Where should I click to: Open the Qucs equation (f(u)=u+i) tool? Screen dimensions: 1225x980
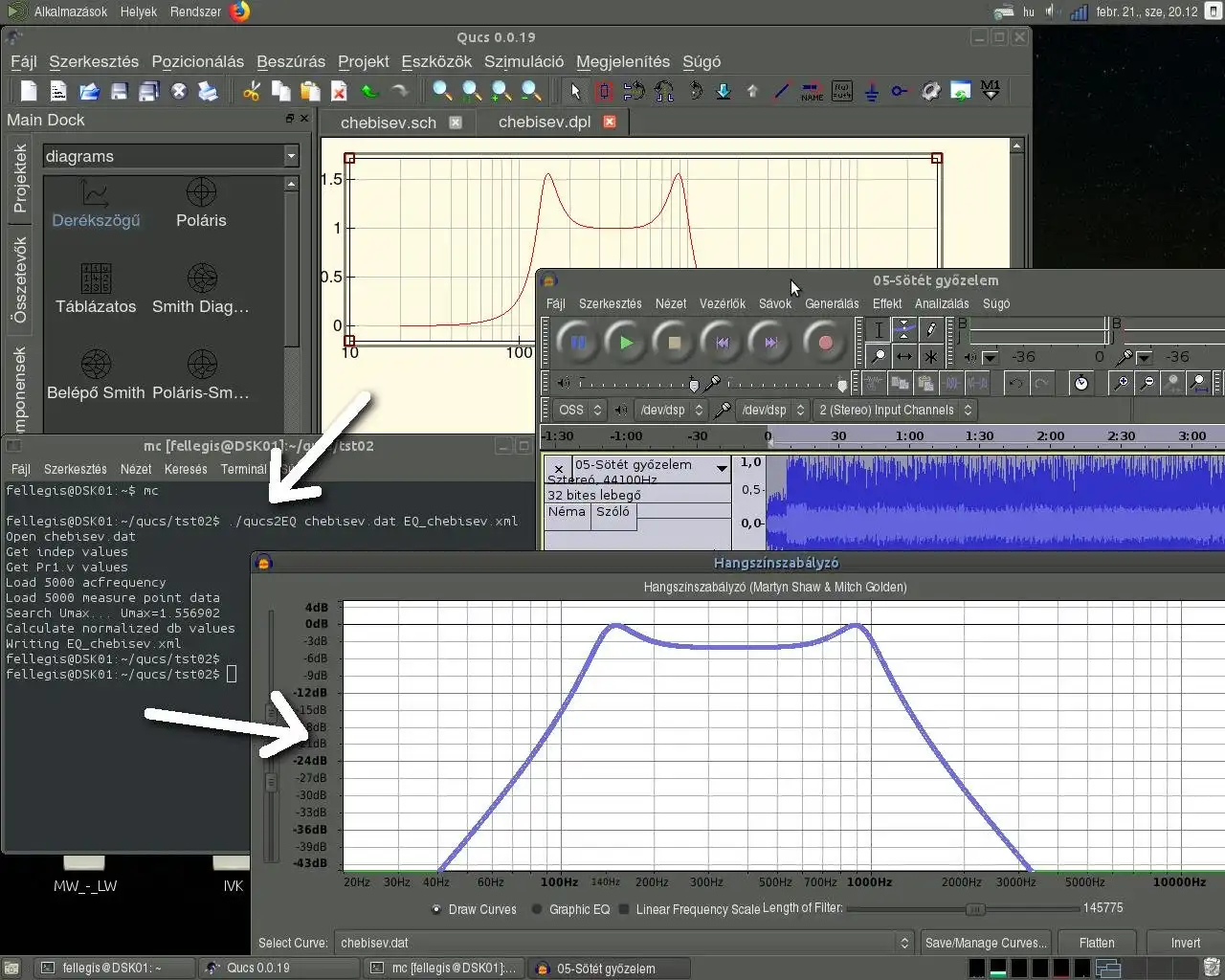pyautogui.click(x=841, y=91)
